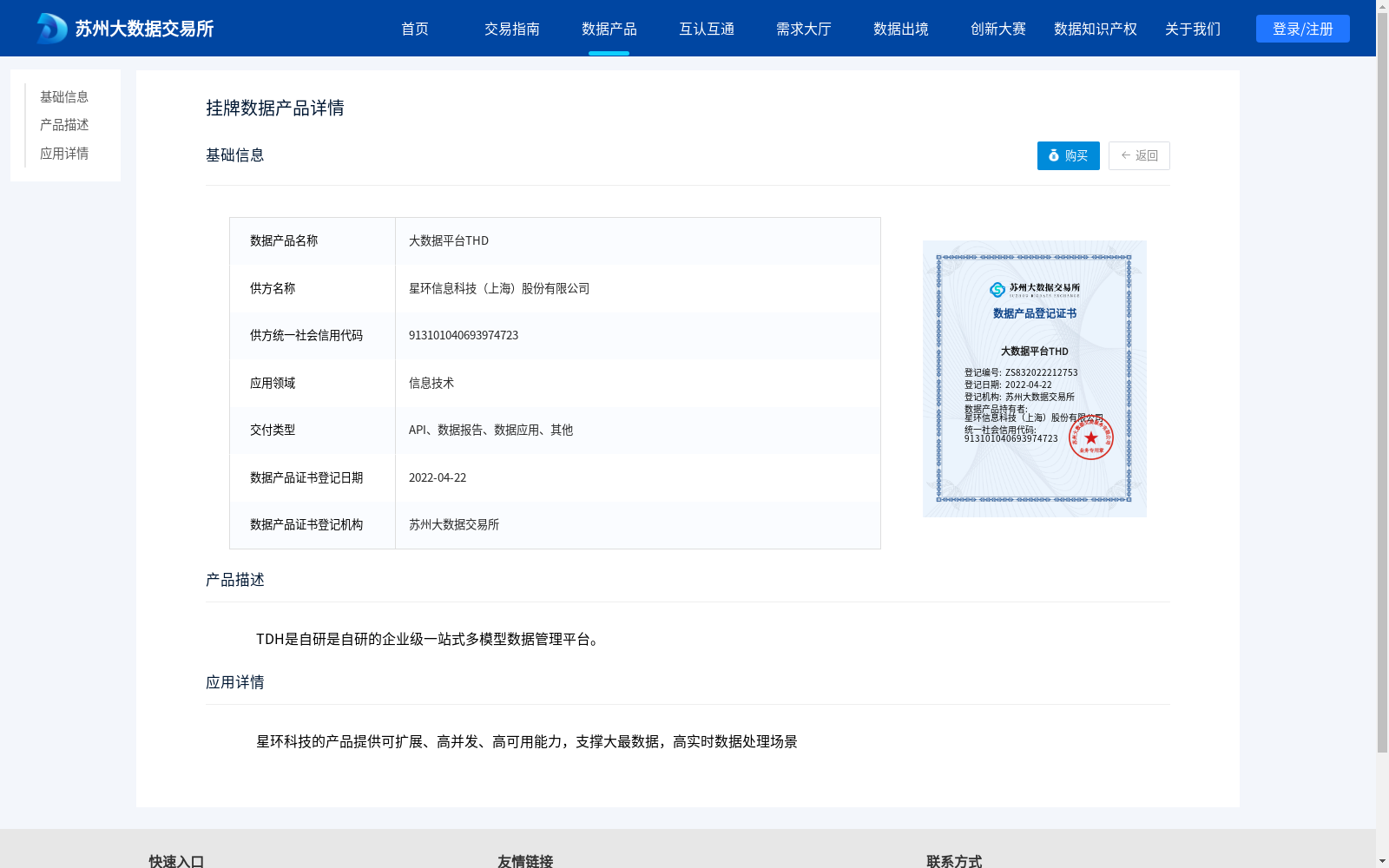
Task: Jump to 应用详情 in side anchor
Action: pyautogui.click(x=64, y=154)
